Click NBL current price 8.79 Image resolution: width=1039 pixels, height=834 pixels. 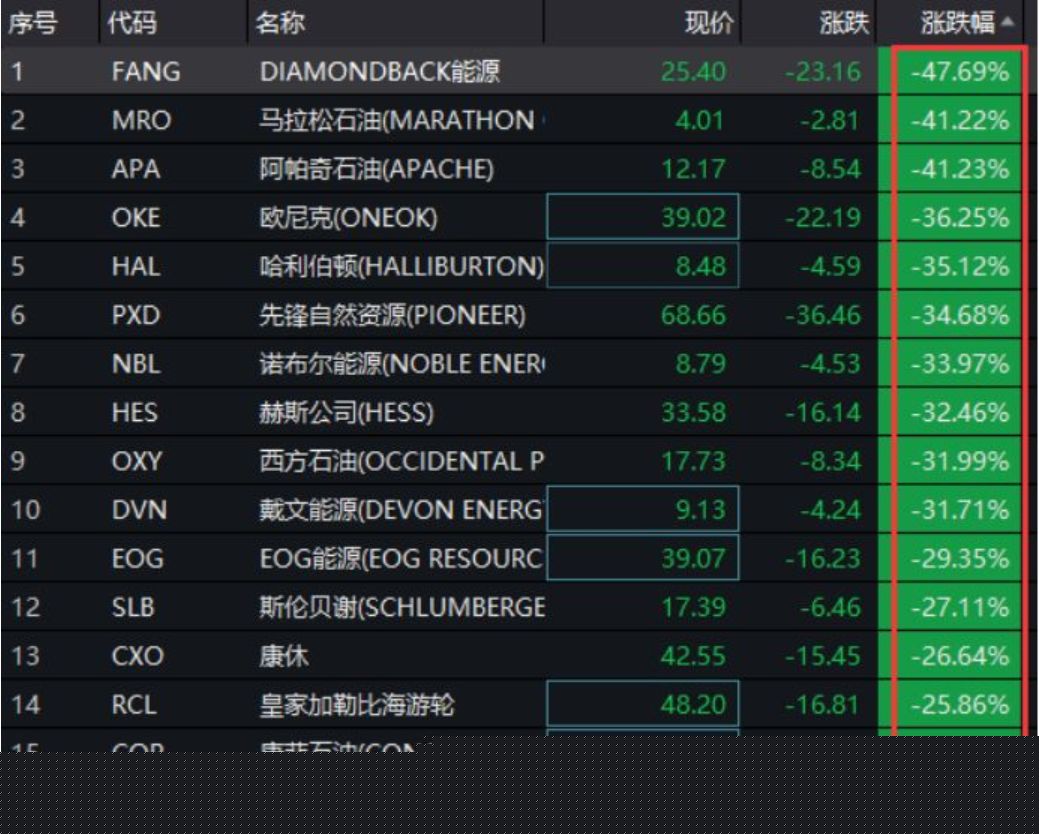point(700,364)
